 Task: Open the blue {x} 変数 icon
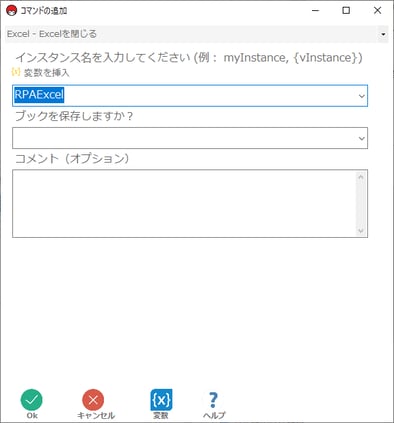coord(161,400)
